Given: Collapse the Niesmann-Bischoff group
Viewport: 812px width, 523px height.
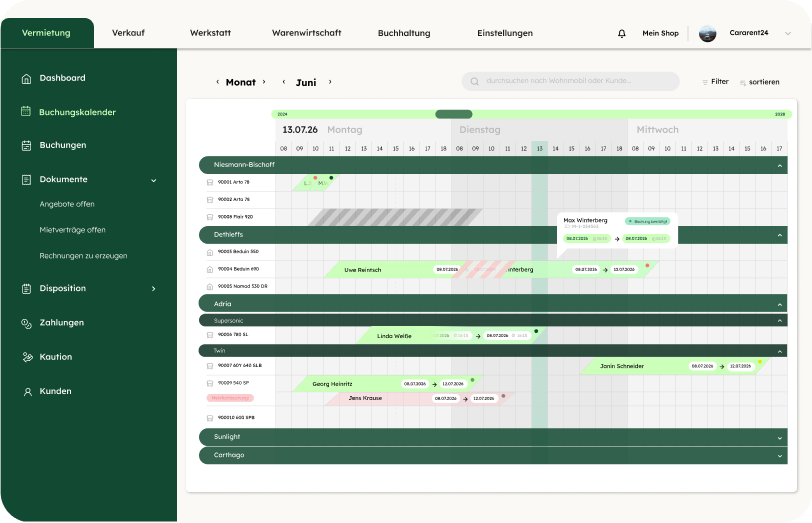Looking at the screenshot, I should click(x=779, y=165).
